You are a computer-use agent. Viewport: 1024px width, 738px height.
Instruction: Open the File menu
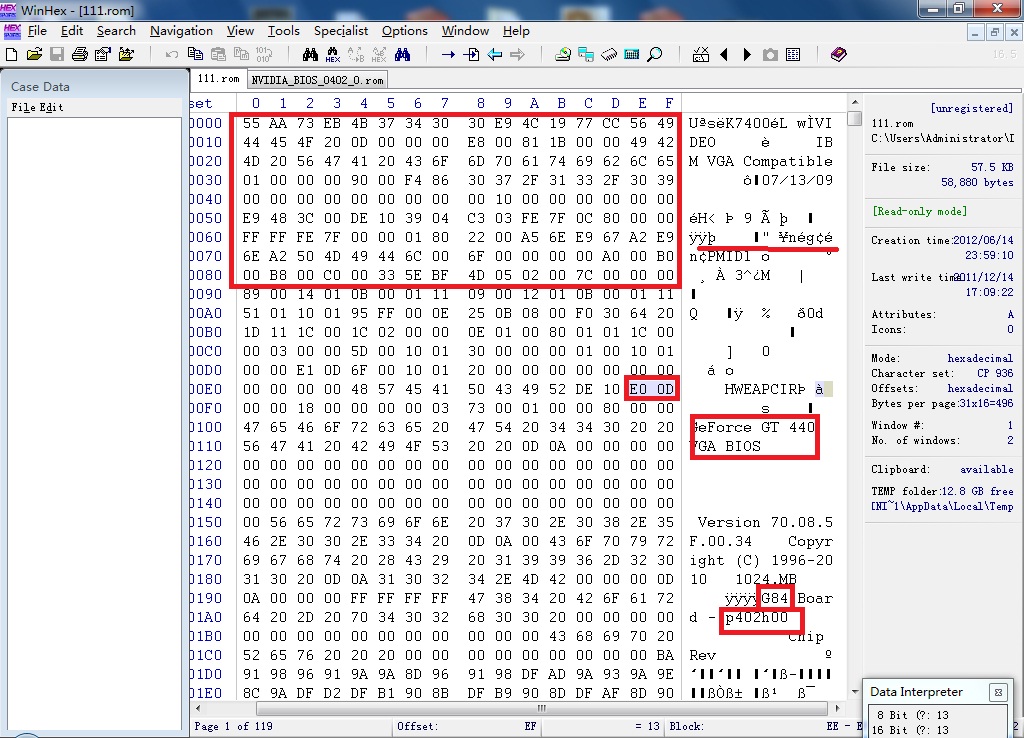[x=37, y=31]
